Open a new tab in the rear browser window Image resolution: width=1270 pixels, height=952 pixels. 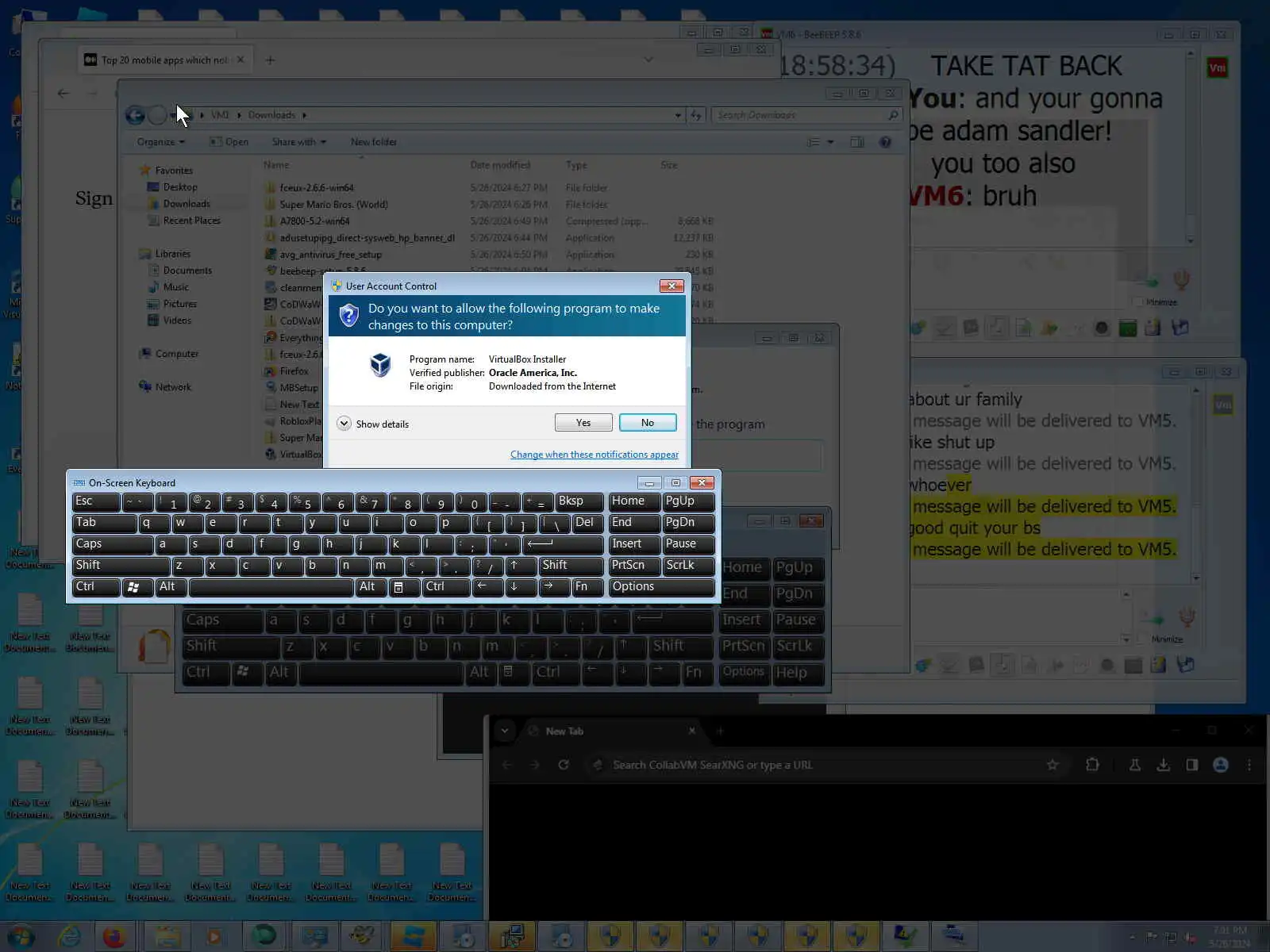270,60
